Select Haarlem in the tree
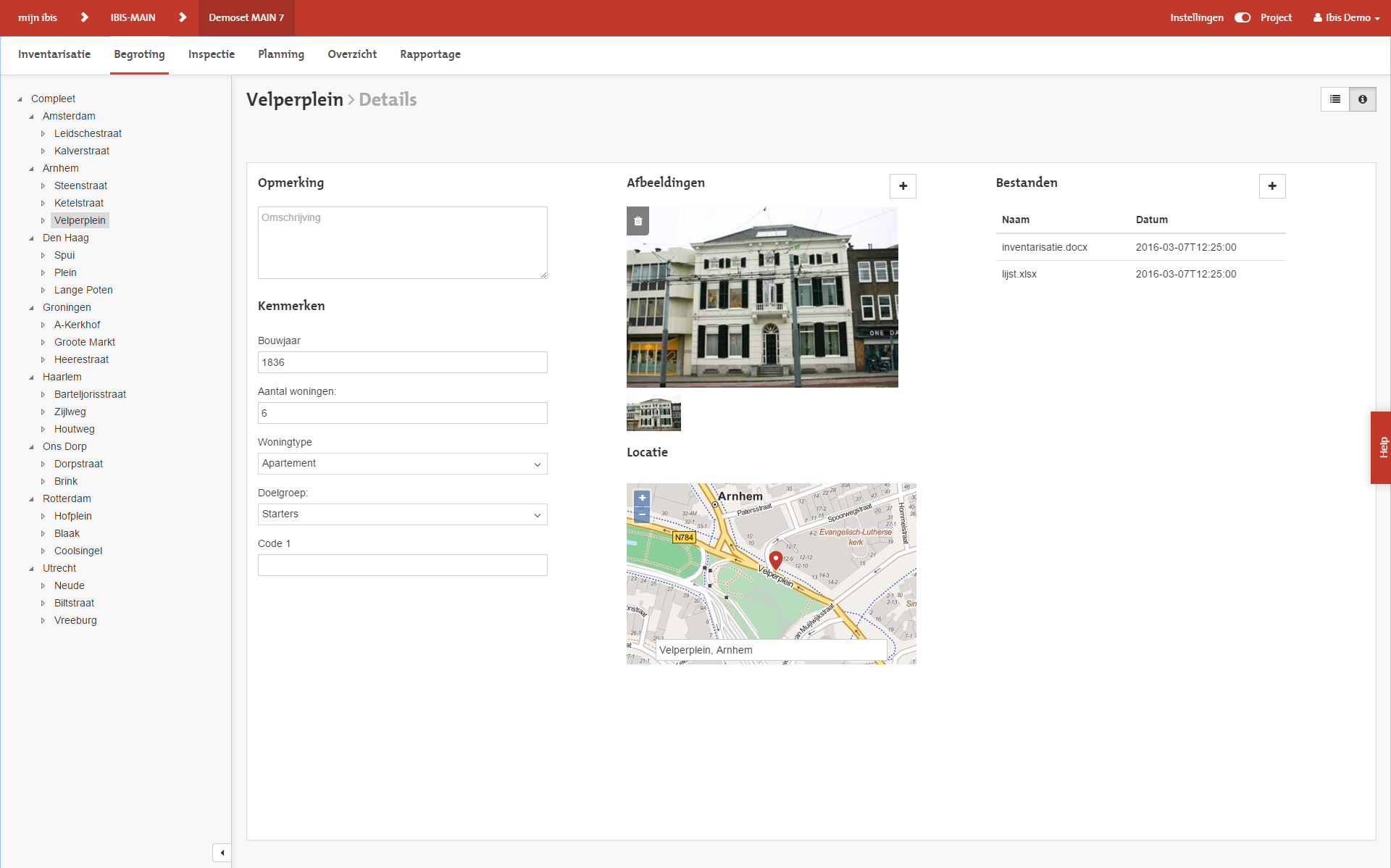The height and width of the screenshot is (868, 1391). pos(62,377)
